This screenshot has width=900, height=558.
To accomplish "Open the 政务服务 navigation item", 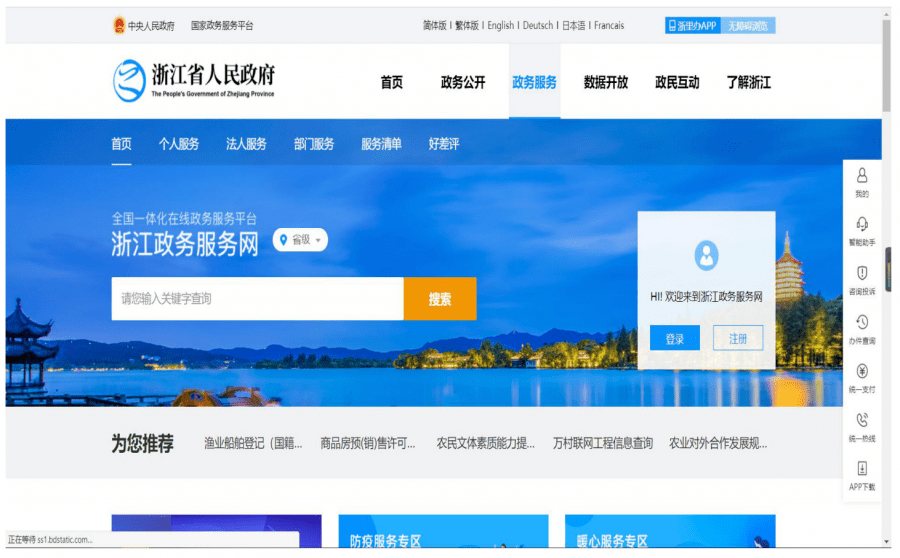I will click(x=534, y=82).
